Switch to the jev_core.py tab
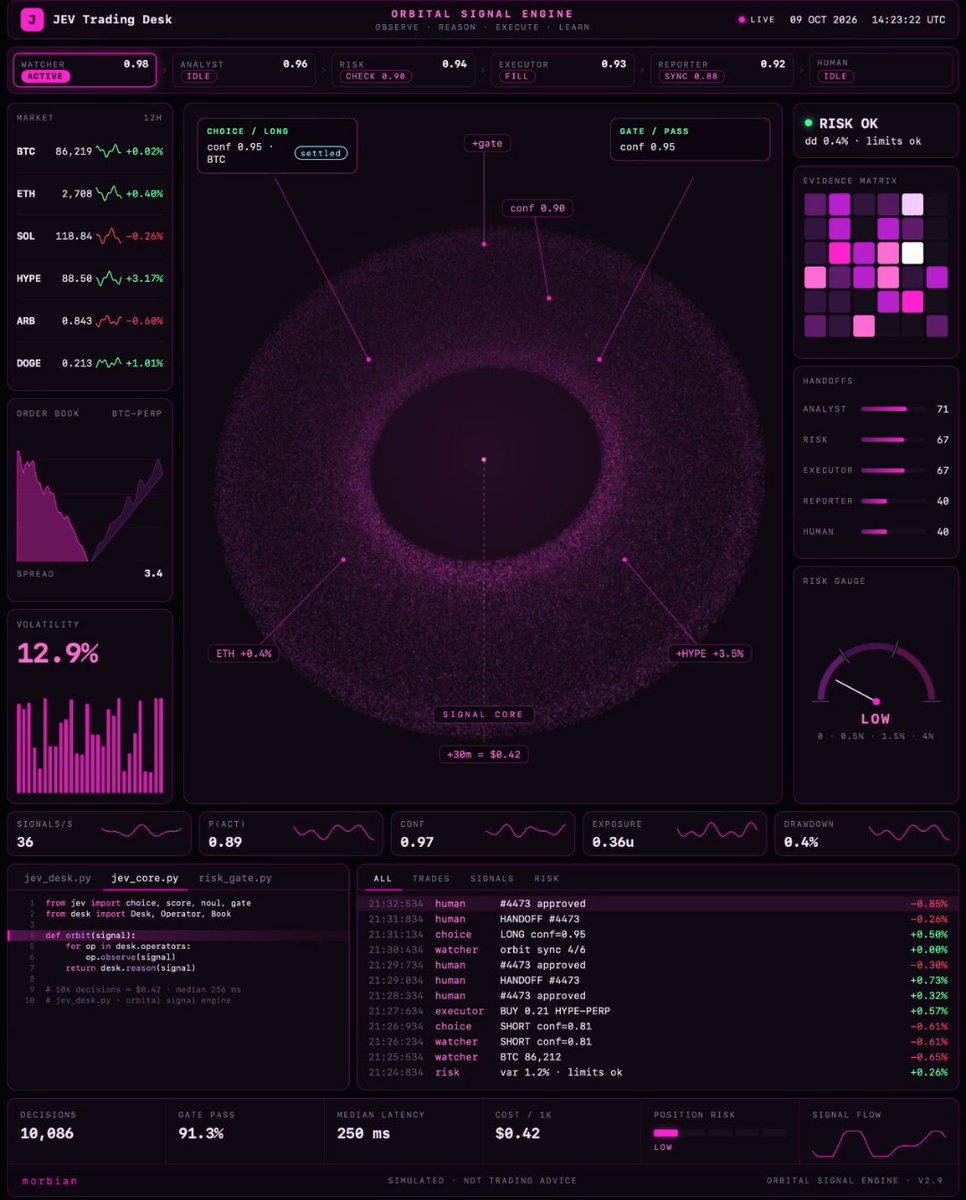This screenshot has width=966, height=1200. [145, 878]
